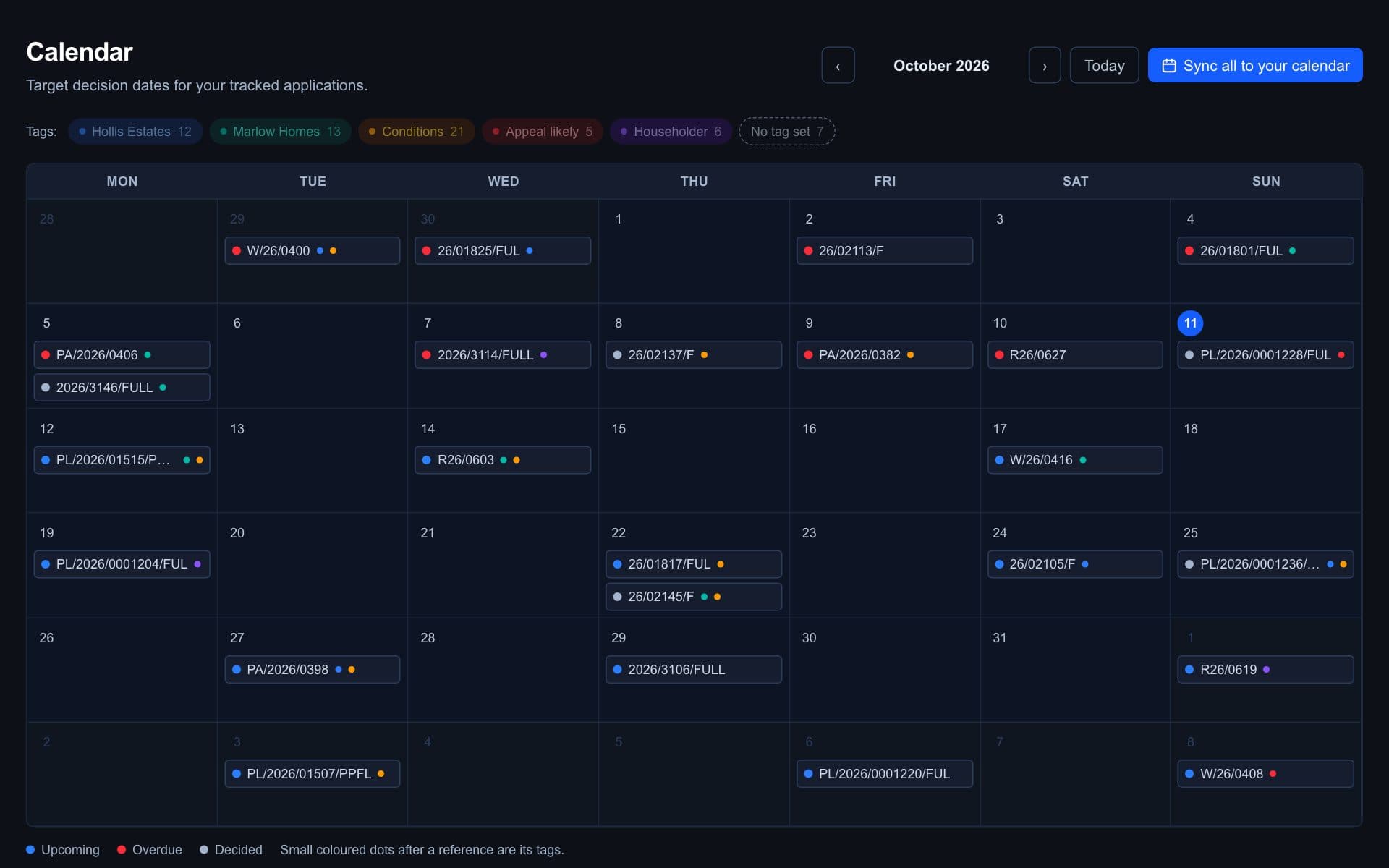Click the Overdue legend entry
This screenshot has width=1389, height=868.
(150, 850)
